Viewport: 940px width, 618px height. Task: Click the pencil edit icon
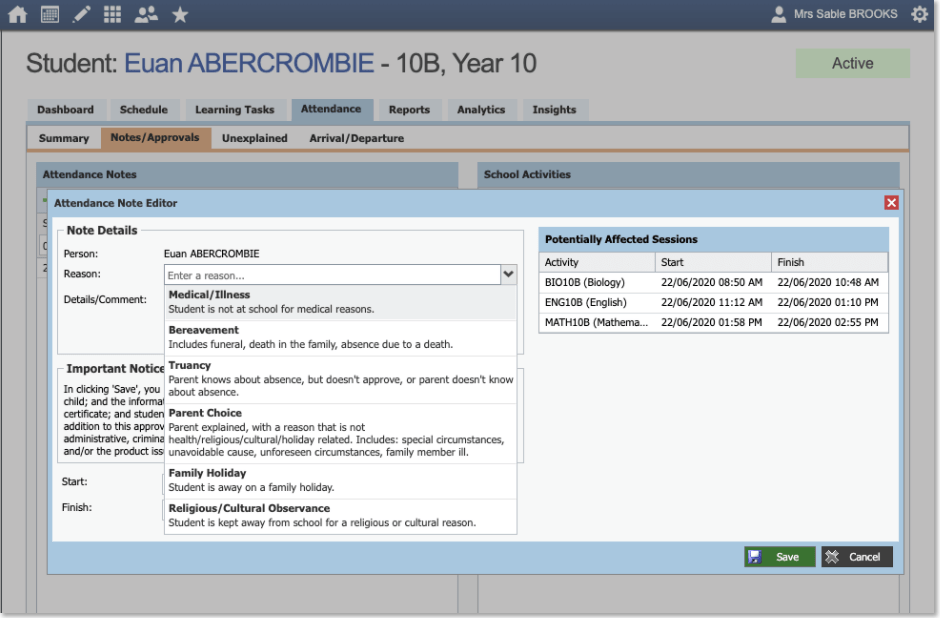81,14
